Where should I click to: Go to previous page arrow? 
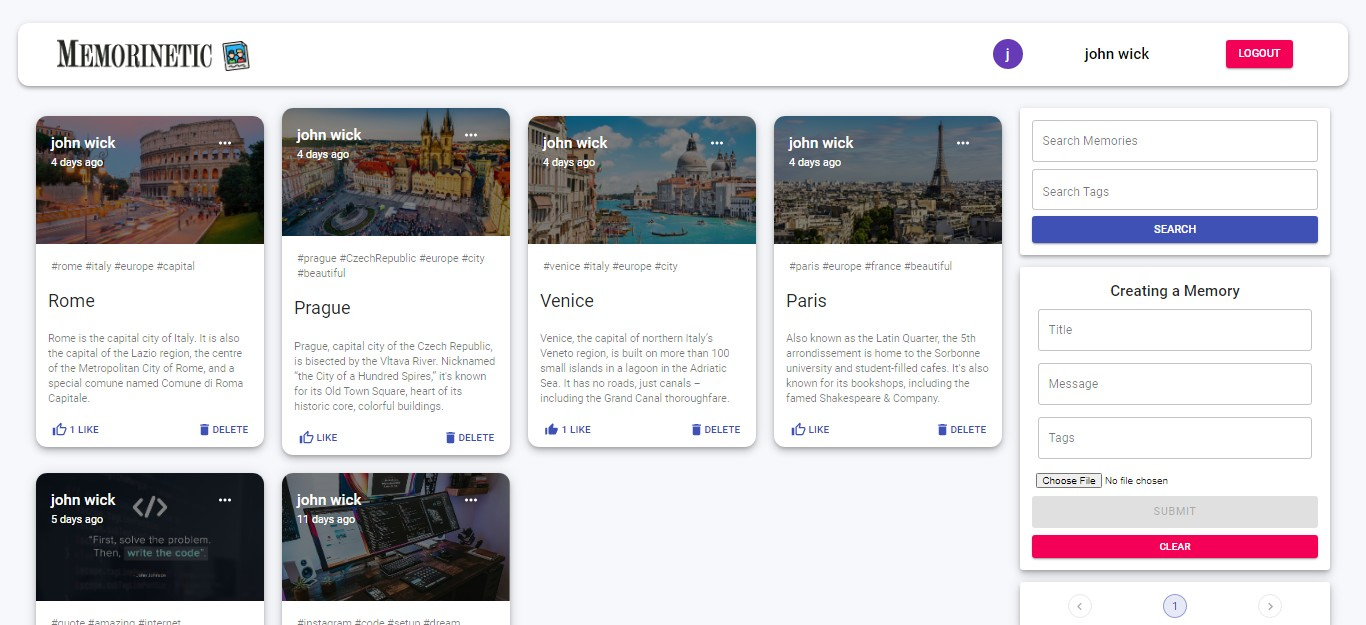click(x=1080, y=606)
